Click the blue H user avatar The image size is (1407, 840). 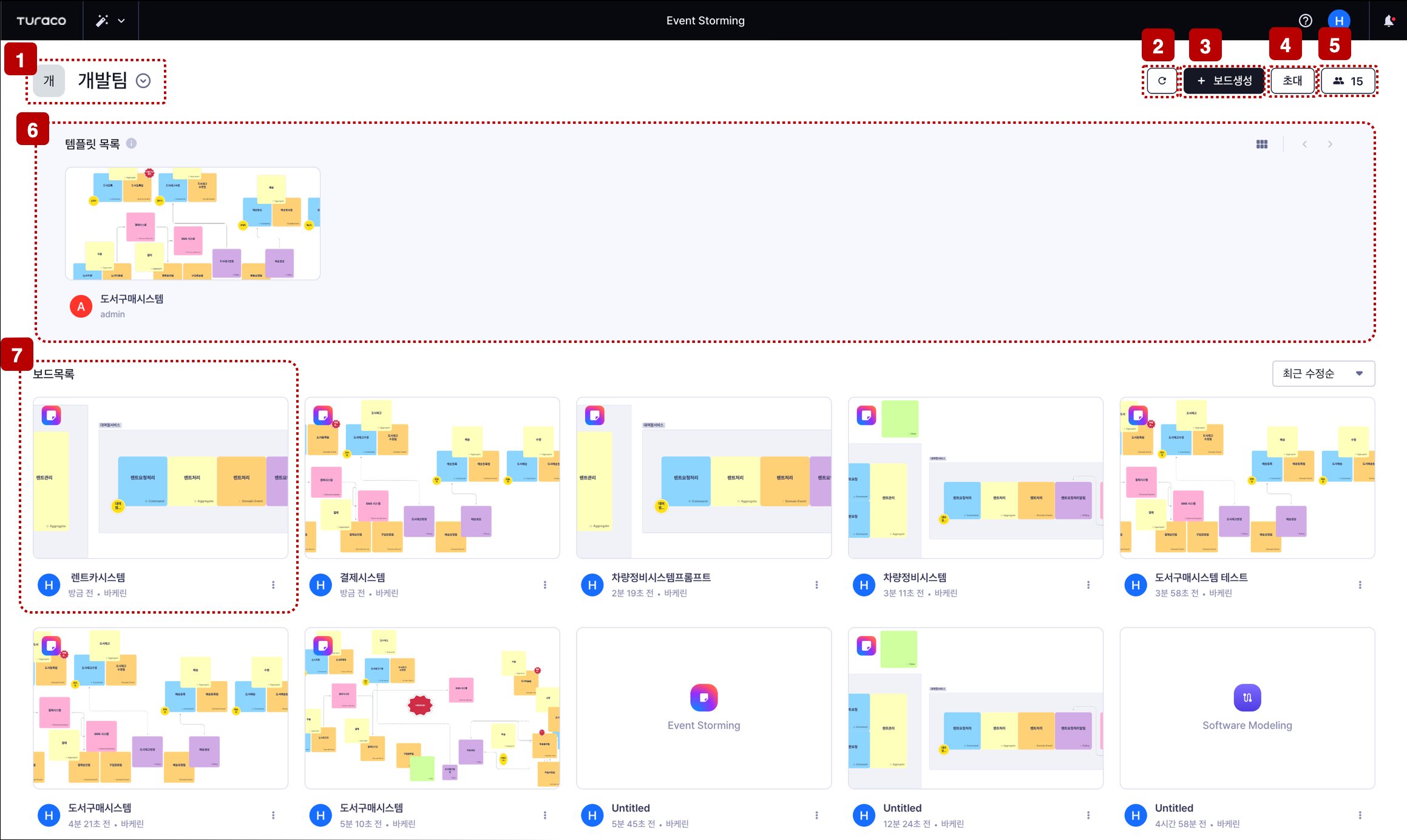click(1339, 21)
